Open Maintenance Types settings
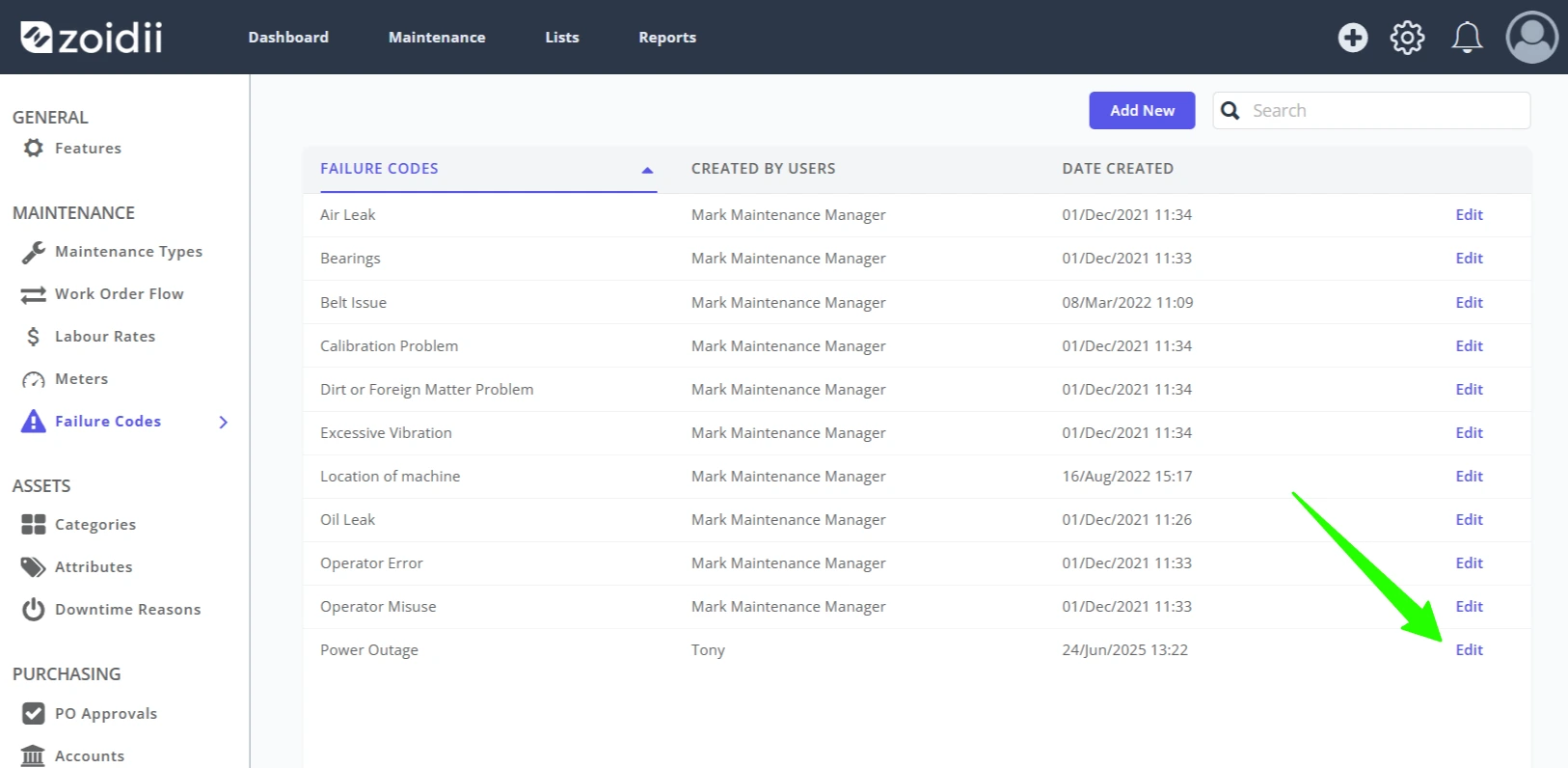1568x768 pixels. 128,252
